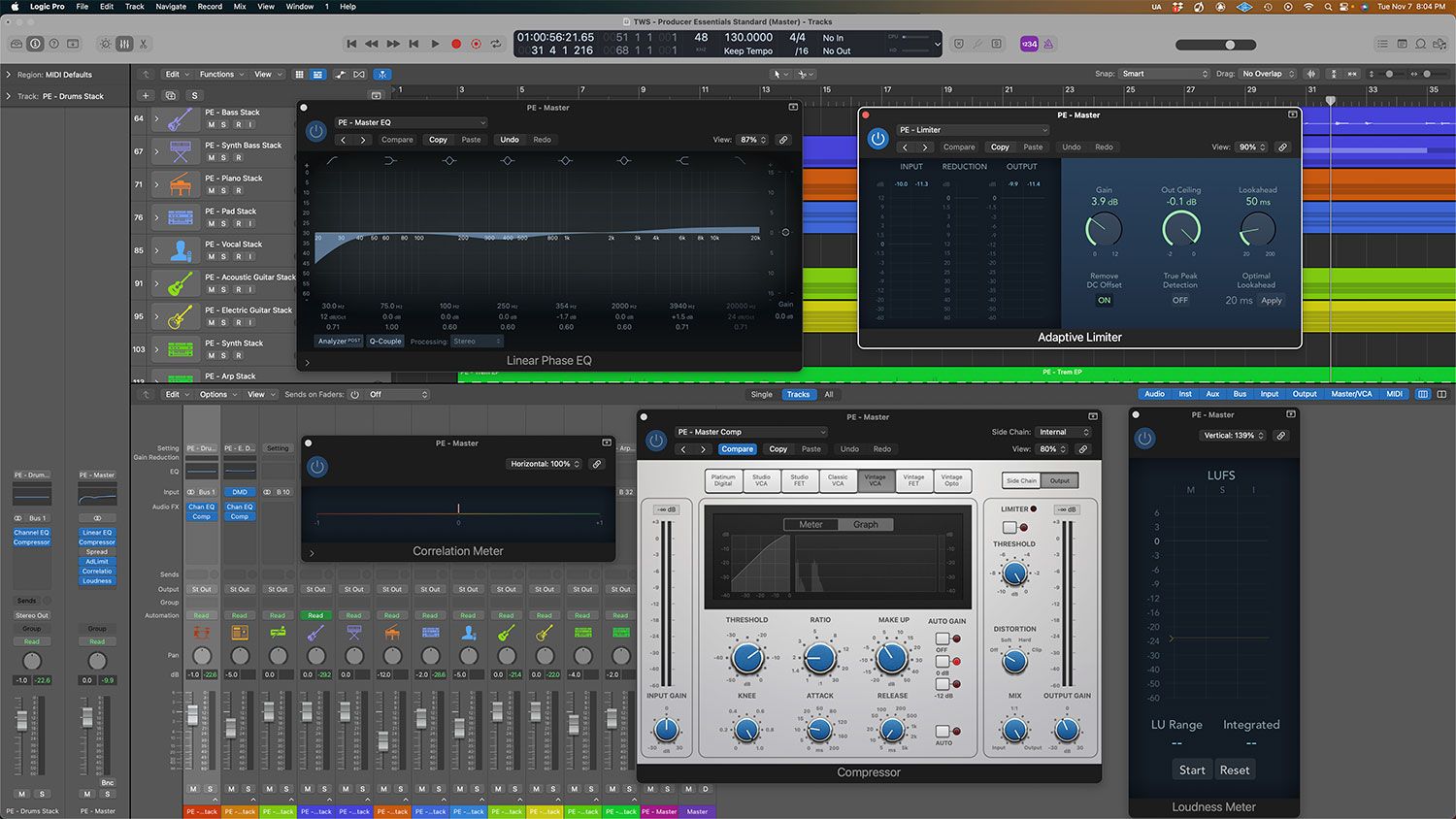Open the PE - Master Comp preset menu

pyautogui.click(x=750, y=432)
